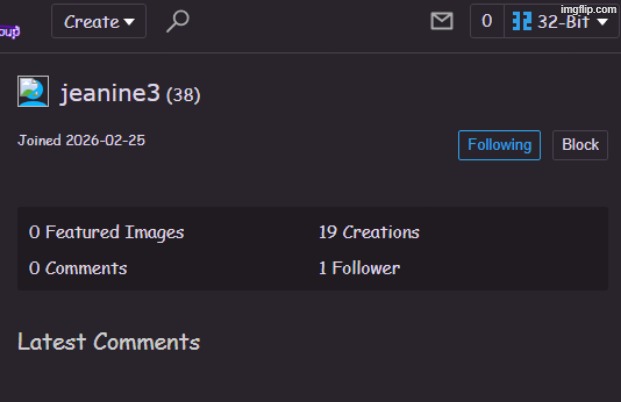The width and height of the screenshot is (621, 402).
Task: Open the 0 Comments link
Action: [x=78, y=268]
